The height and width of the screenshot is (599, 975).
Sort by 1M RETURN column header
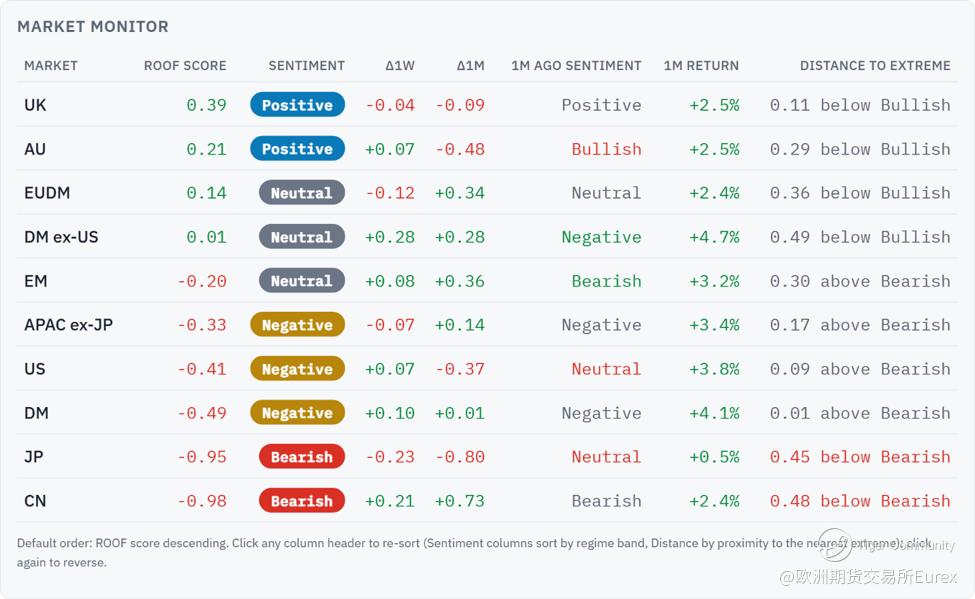tap(701, 65)
